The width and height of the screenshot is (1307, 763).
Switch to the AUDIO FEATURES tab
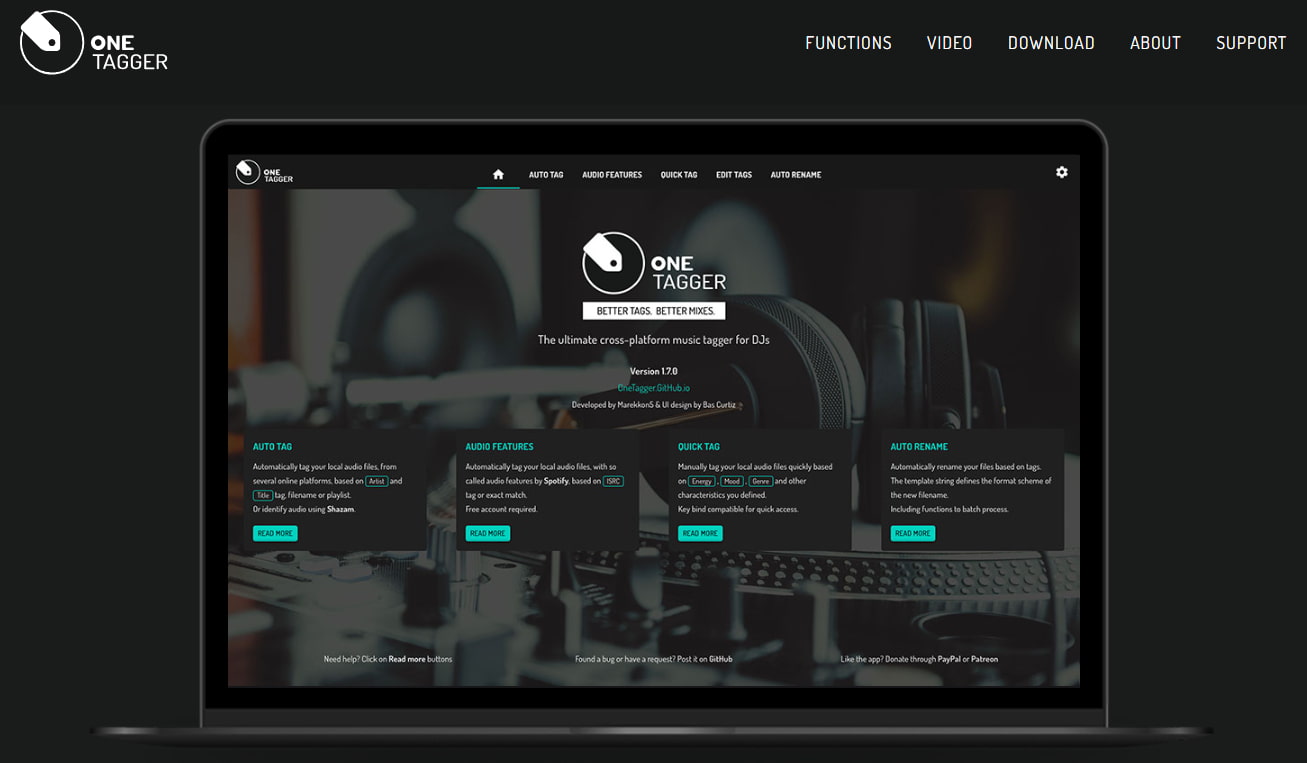click(x=612, y=175)
